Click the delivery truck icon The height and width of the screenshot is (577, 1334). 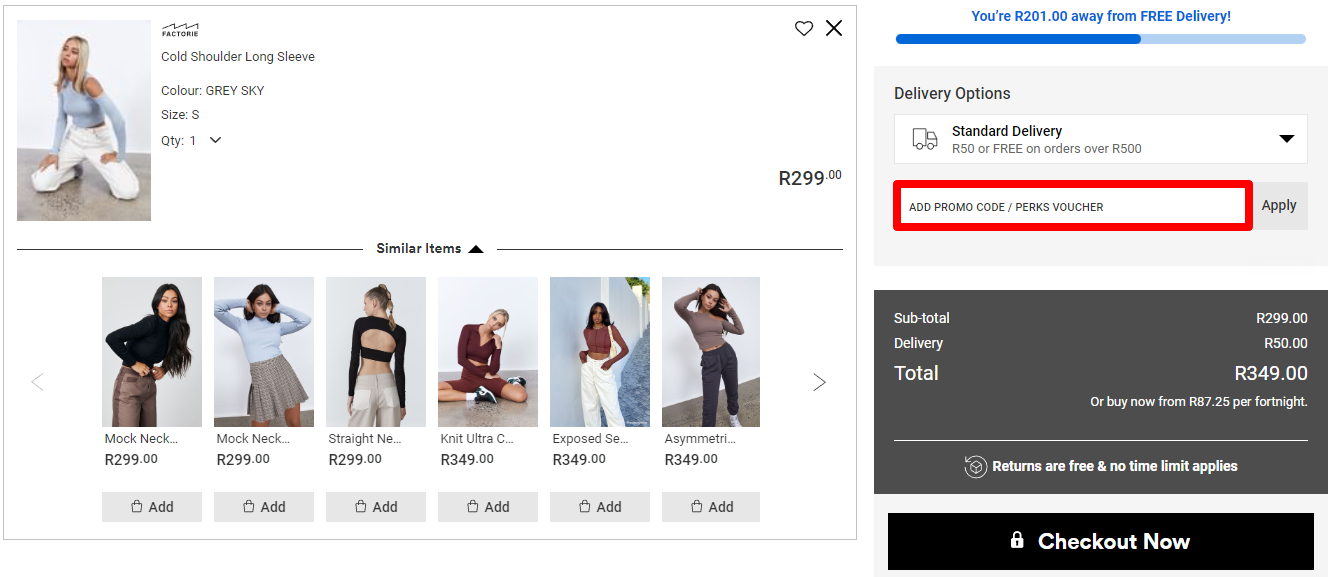[925, 139]
